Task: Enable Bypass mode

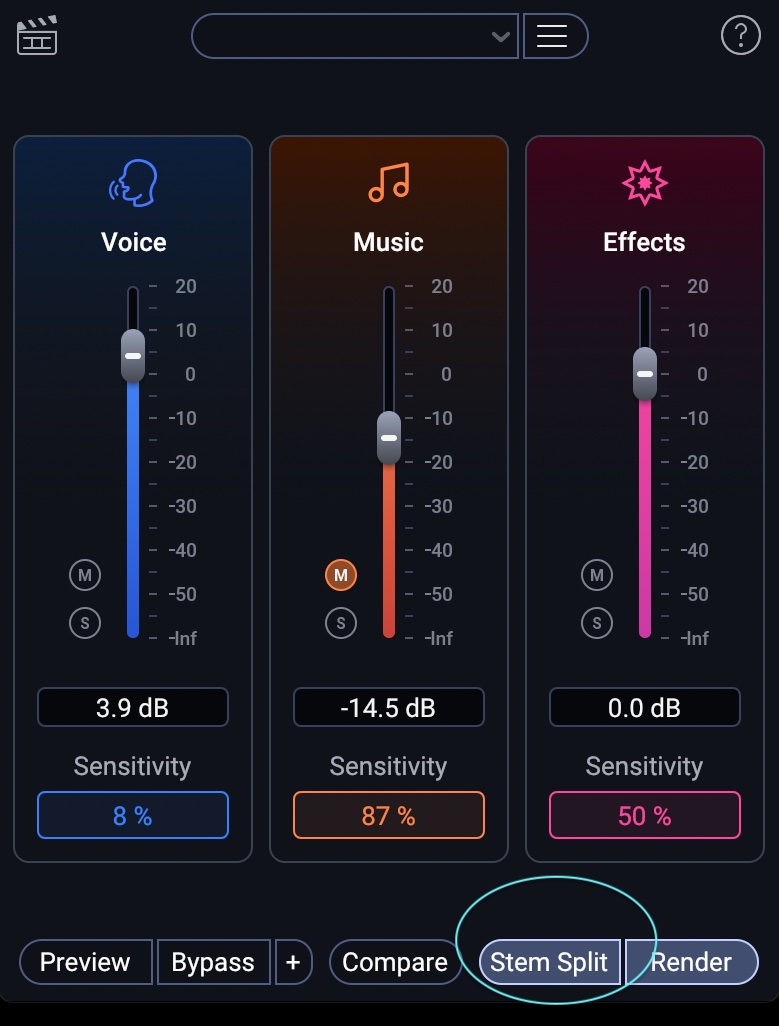Action: 213,962
